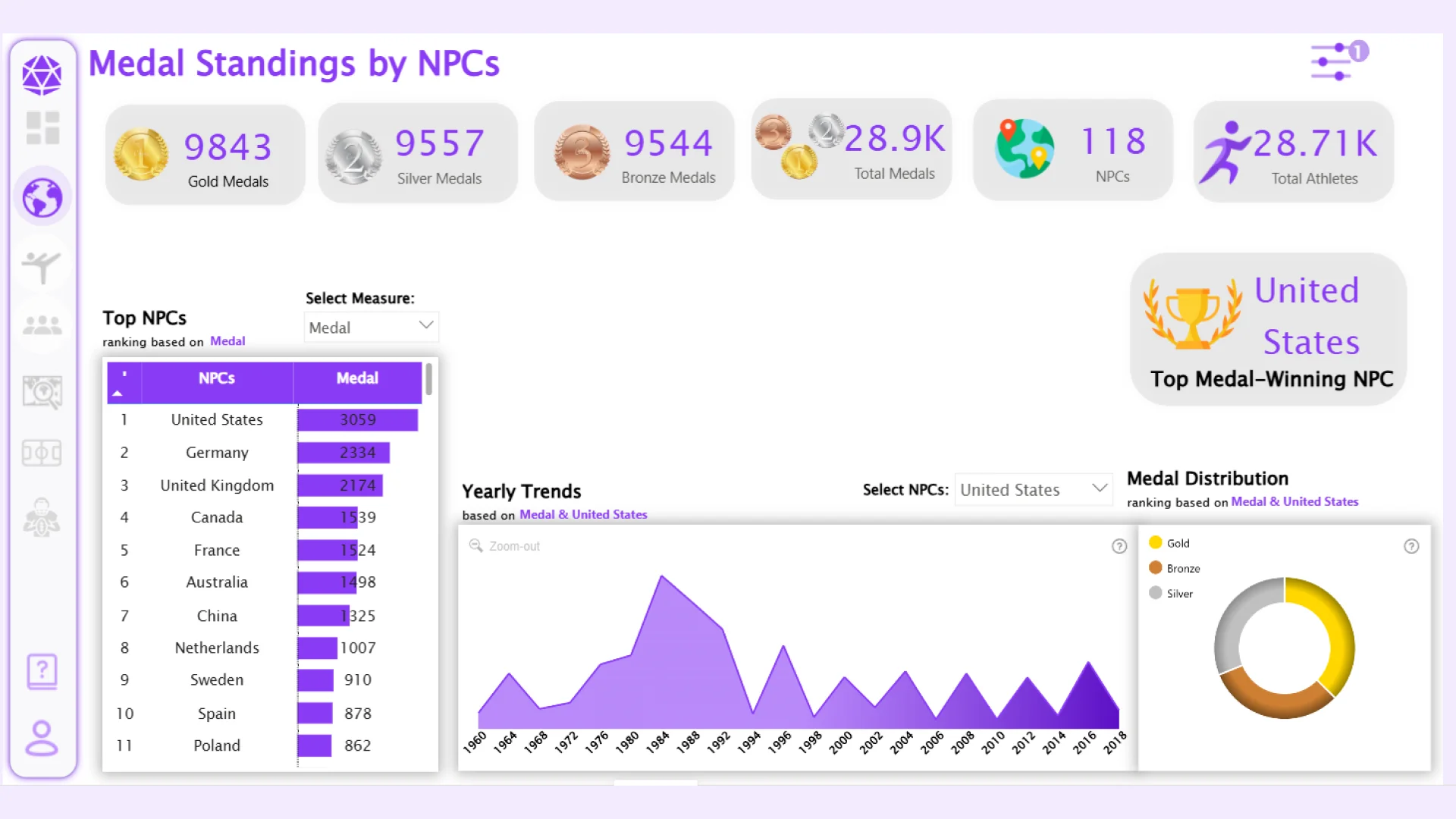Click the gold medal coin icon

click(x=141, y=154)
